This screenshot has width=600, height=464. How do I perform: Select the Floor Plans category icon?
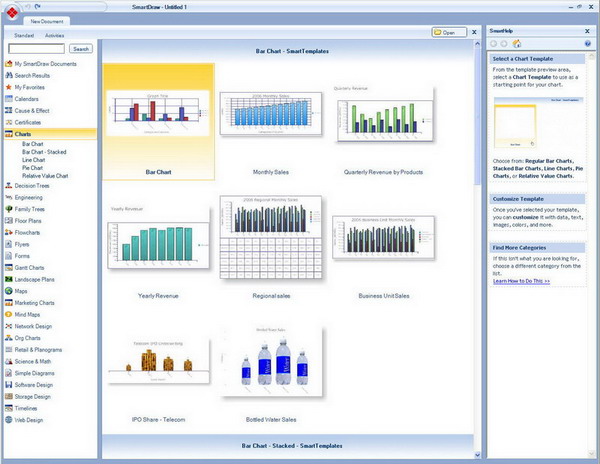pos(8,221)
